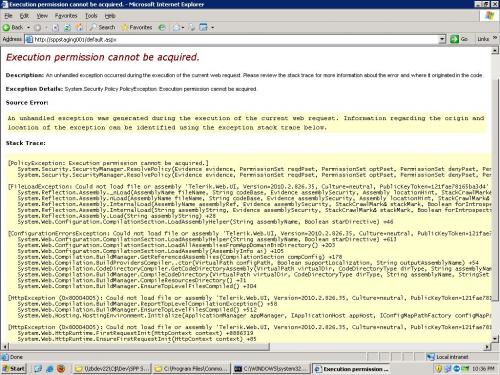Click the Local intranet zone indicator
Screen dimensions: 500x375
(x=447, y=357)
